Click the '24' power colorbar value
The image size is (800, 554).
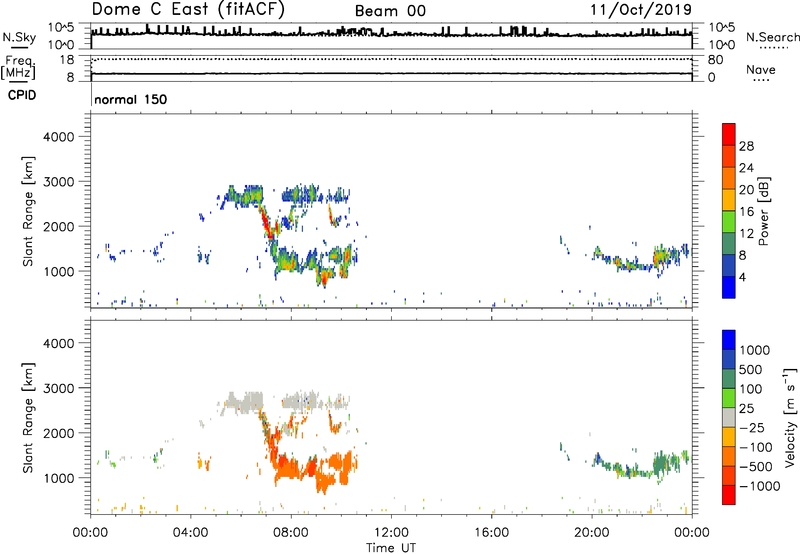click(746, 168)
